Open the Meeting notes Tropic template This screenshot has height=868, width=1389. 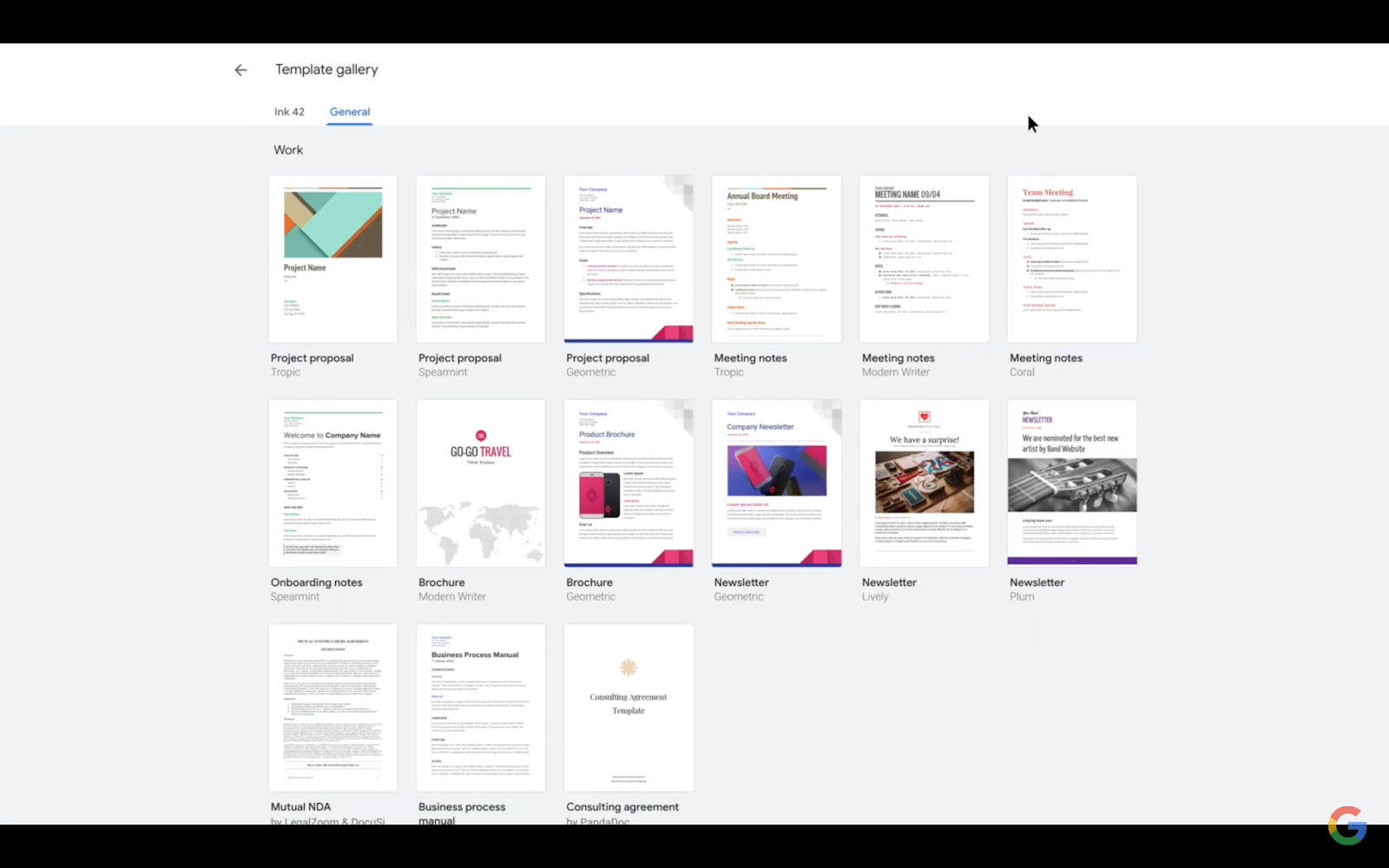click(776, 258)
